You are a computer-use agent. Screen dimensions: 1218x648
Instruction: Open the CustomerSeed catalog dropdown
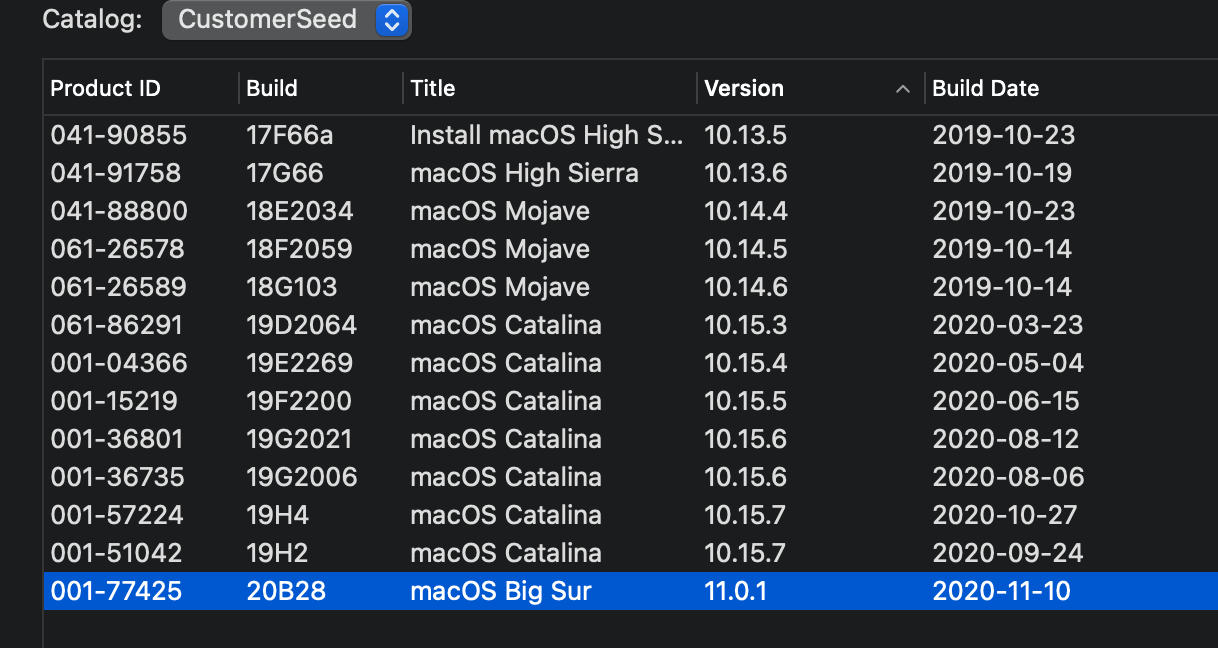(286, 19)
